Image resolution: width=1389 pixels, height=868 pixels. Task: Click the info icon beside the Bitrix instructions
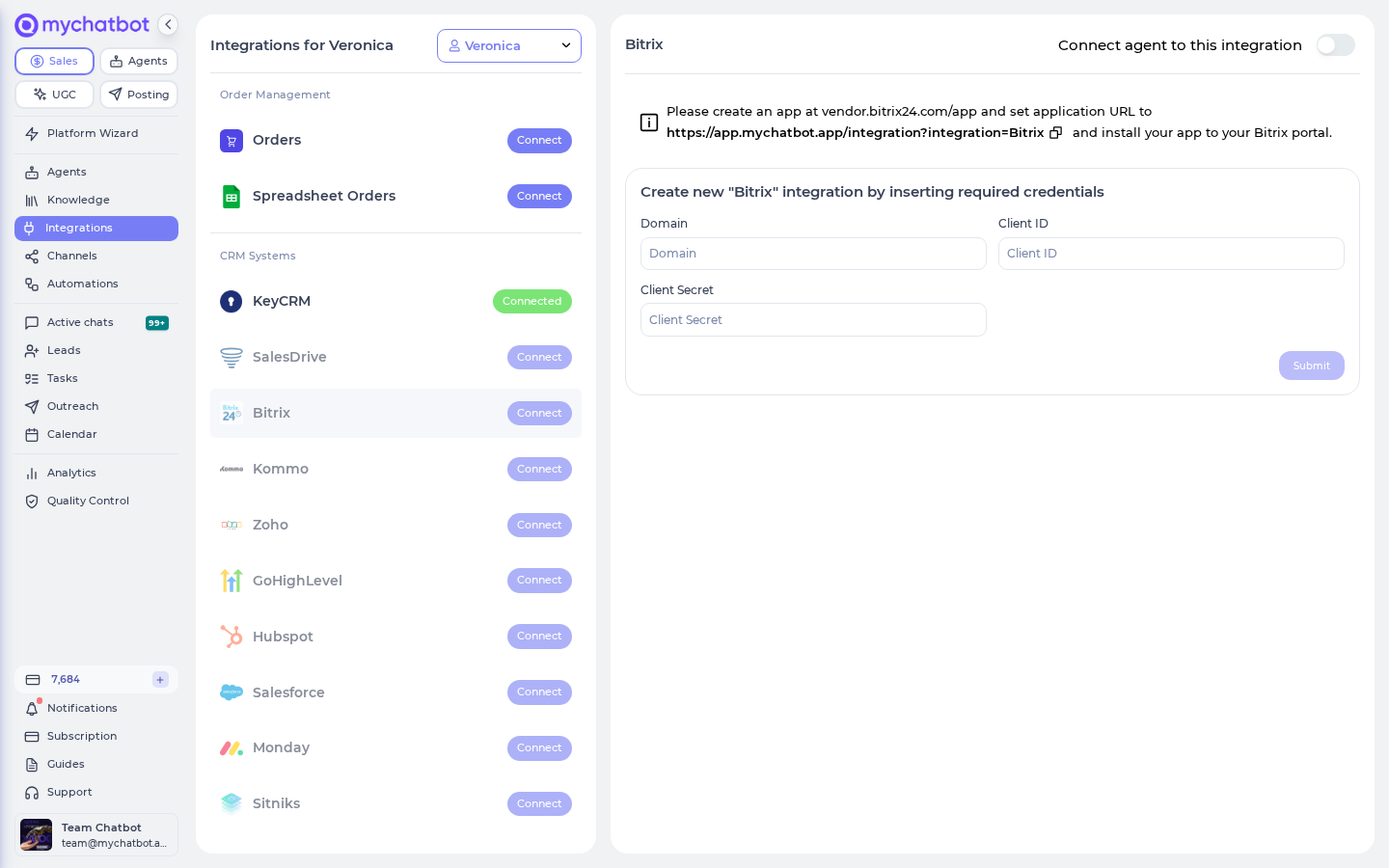coord(649,122)
